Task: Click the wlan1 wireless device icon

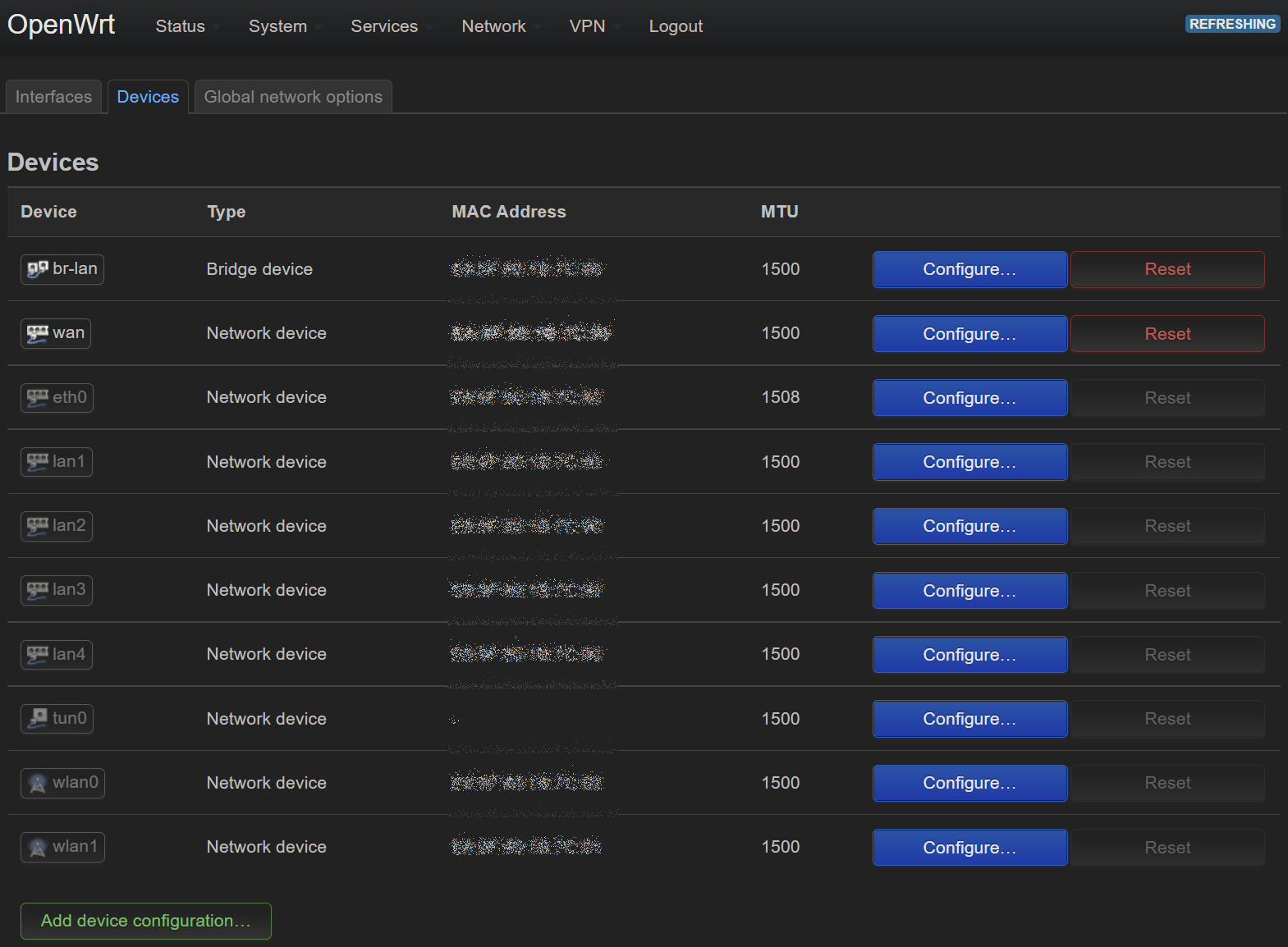Action: point(38,847)
